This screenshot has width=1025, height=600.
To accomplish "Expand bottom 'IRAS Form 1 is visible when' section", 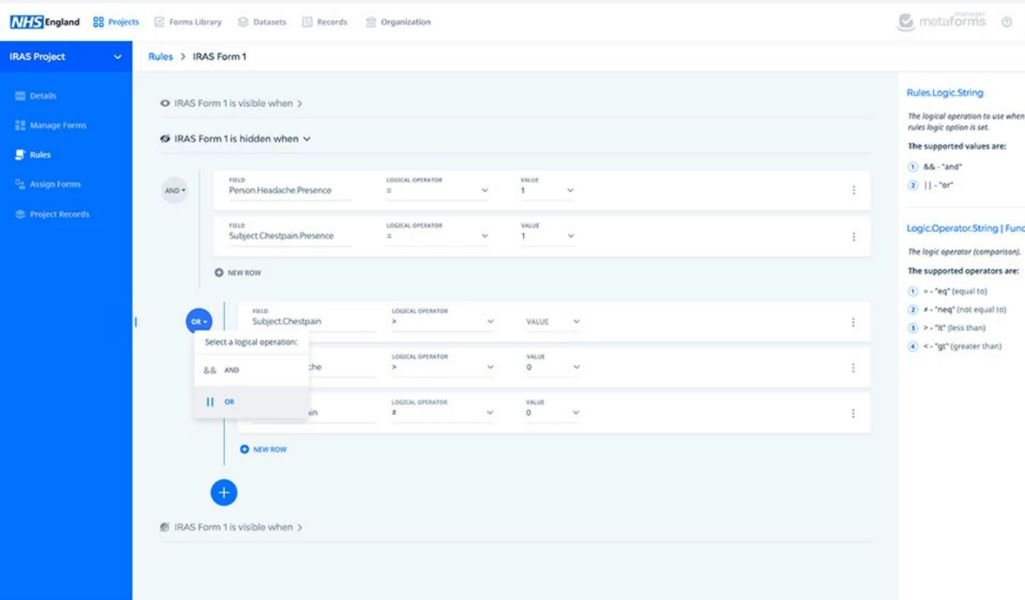I will coord(233,527).
